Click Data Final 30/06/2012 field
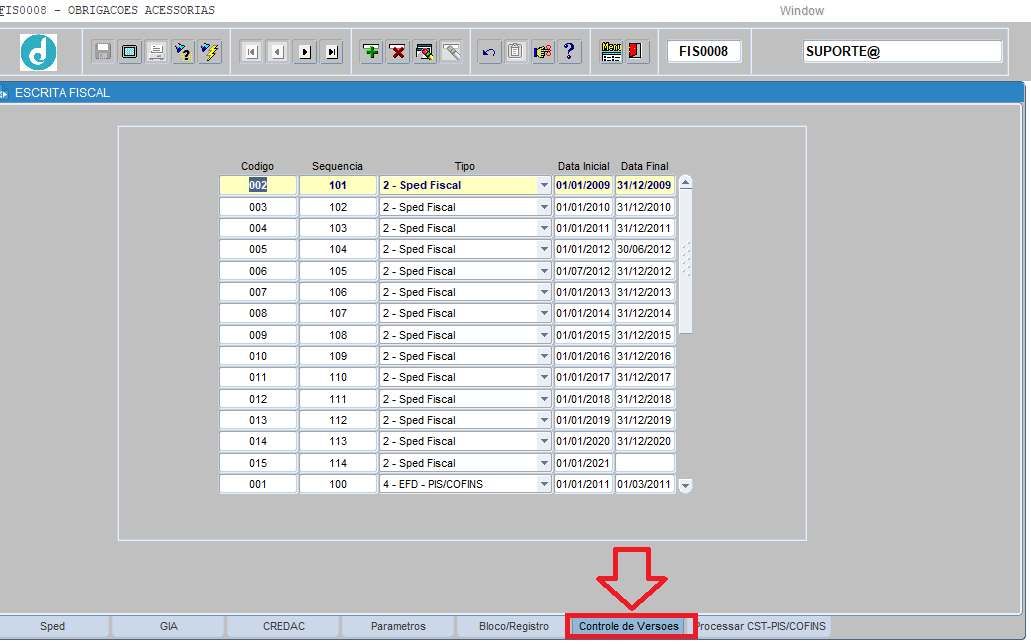This screenshot has width=1031, height=644. 644,249
